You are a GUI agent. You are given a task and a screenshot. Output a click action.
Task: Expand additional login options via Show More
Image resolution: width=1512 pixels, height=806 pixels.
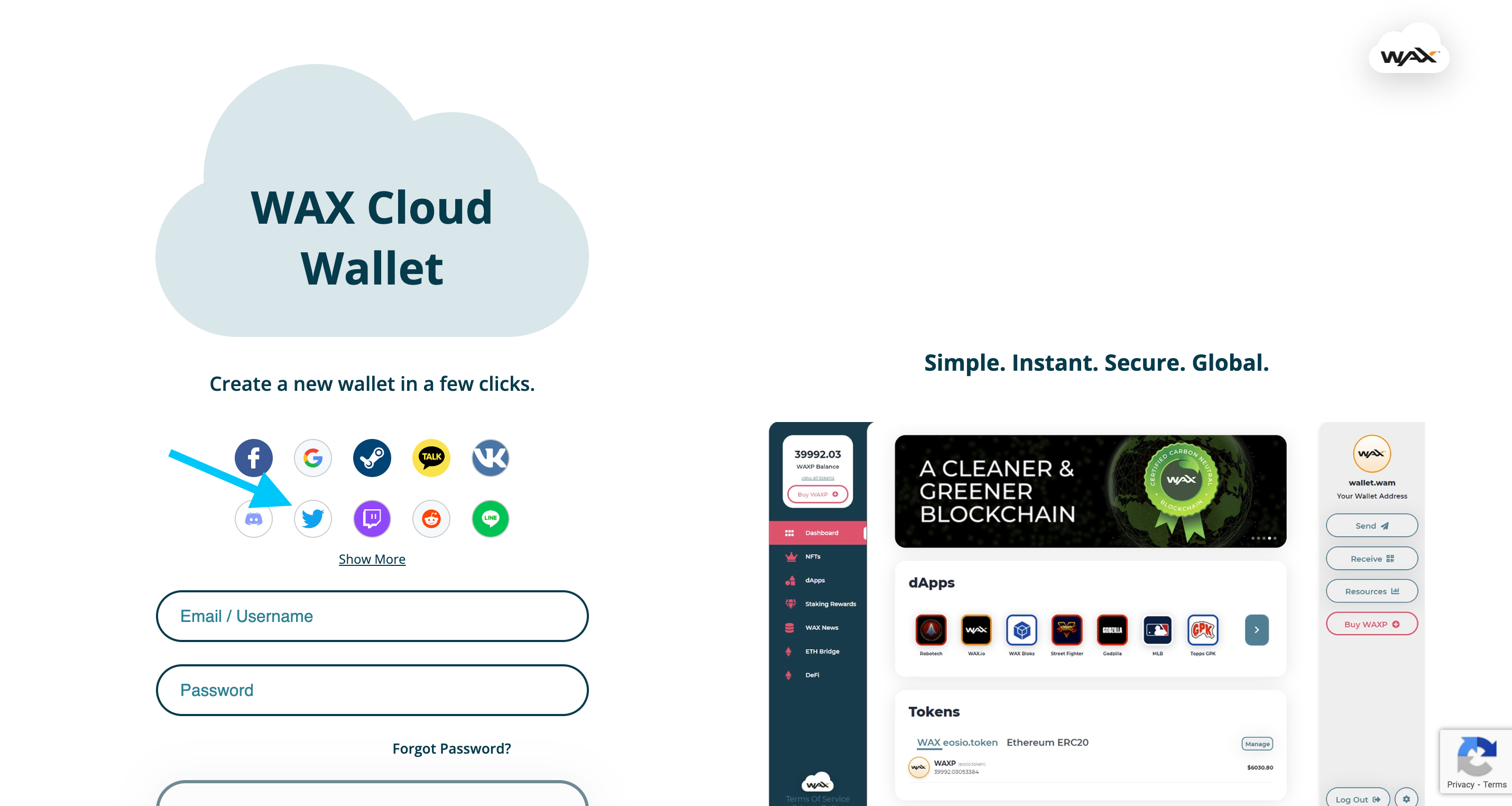tap(372, 559)
